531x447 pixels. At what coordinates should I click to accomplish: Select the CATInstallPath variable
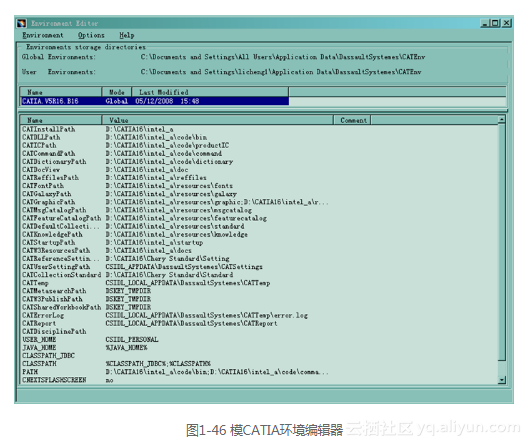point(49,129)
